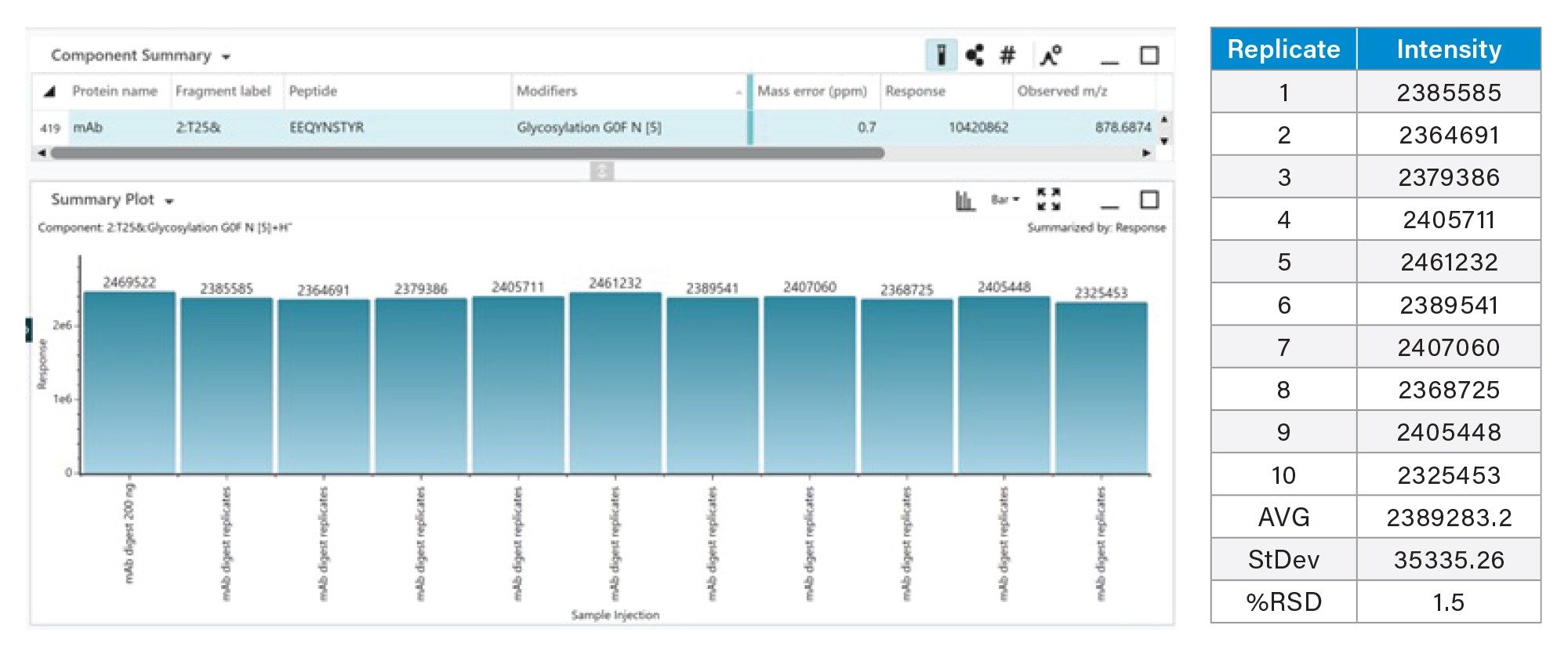Minimize the Component Summary panel
Image resolution: width=1568 pixels, height=654 pixels.
[1109, 61]
